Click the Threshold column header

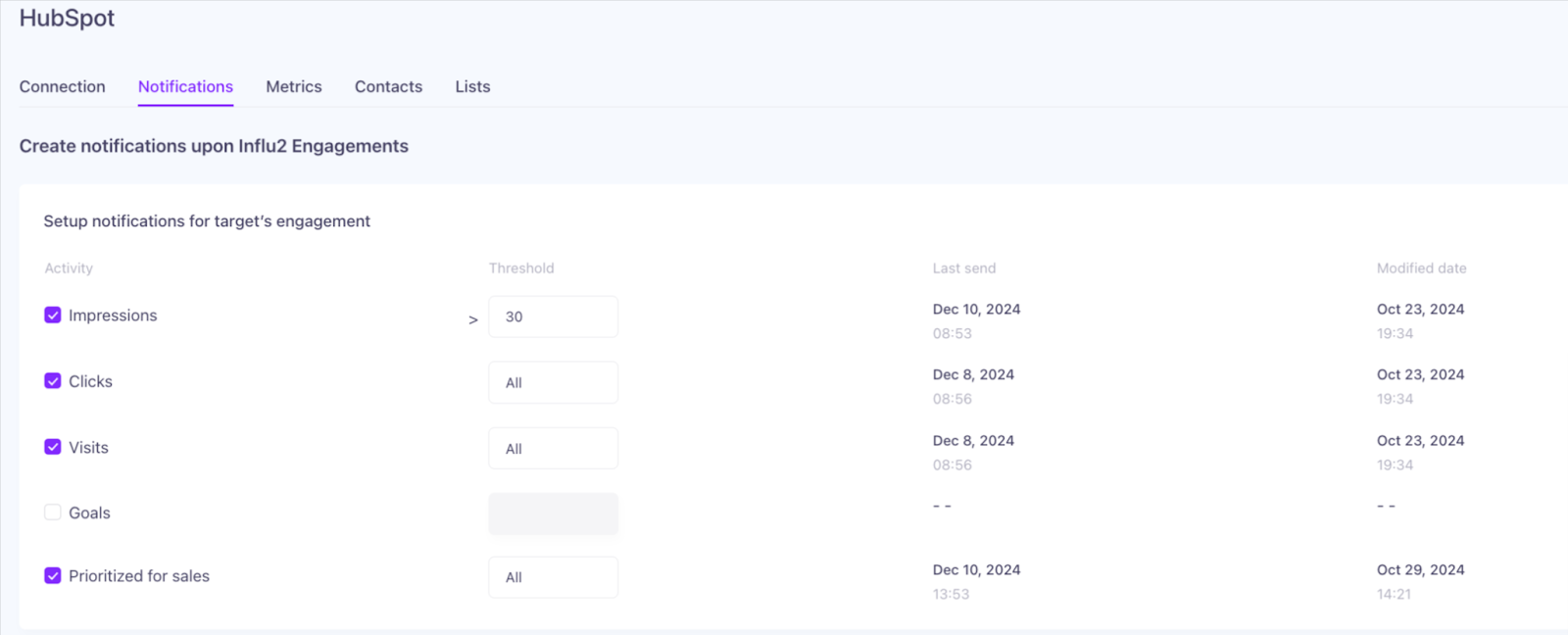(521, 268)
